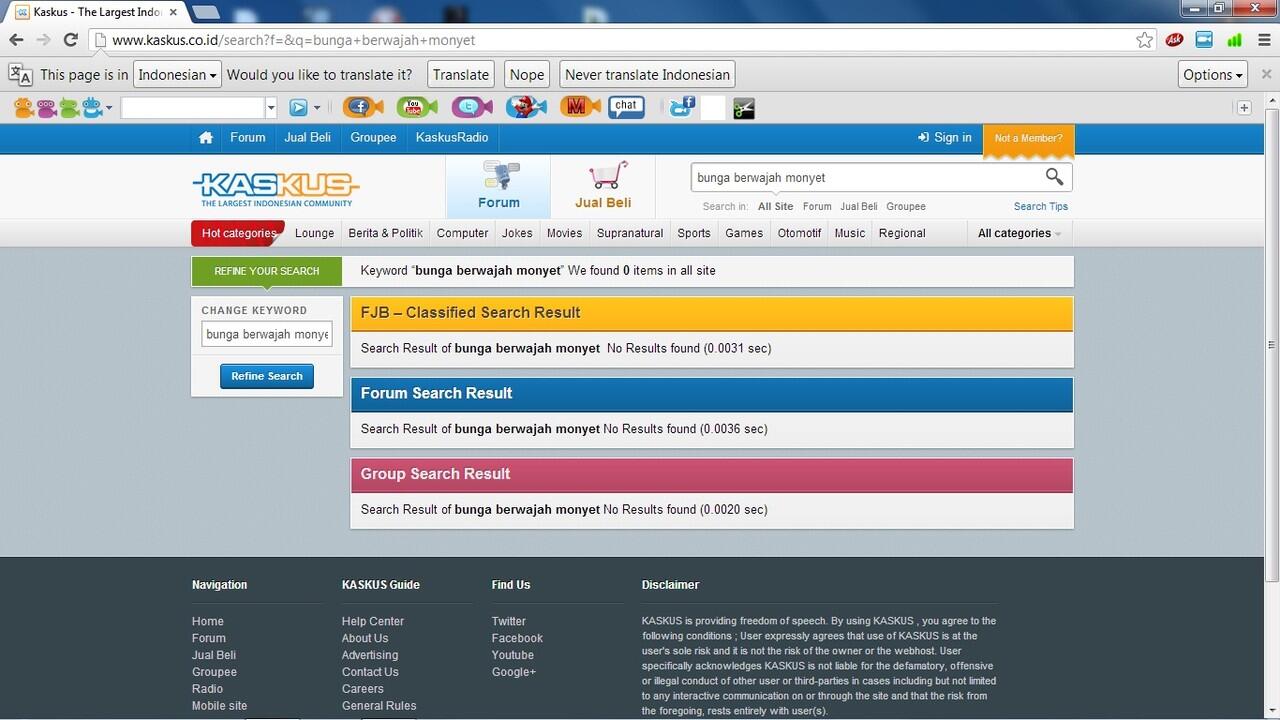
Task: Close the Kaskus browser tab
Action: click(x=173, y=12)
